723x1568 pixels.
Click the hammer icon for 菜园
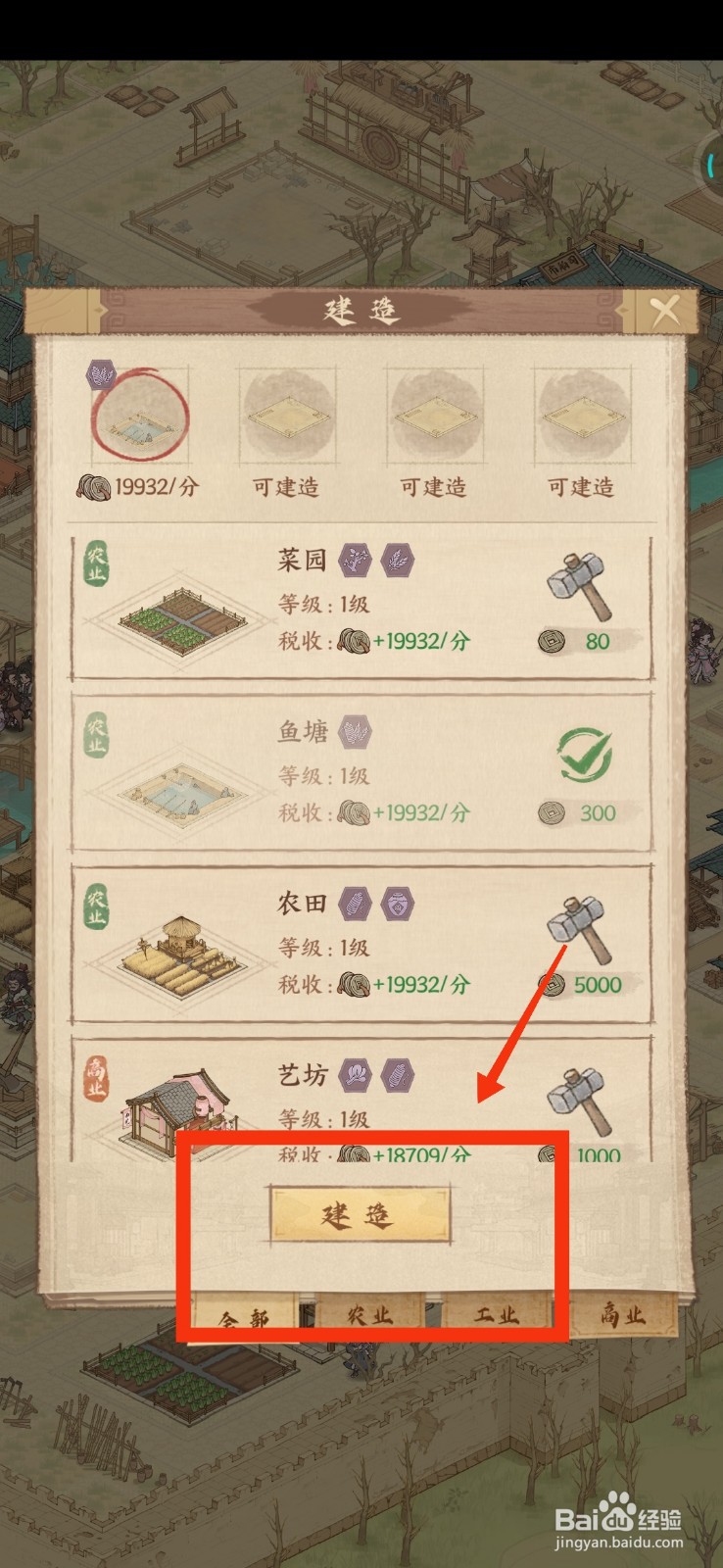[578, 586]
